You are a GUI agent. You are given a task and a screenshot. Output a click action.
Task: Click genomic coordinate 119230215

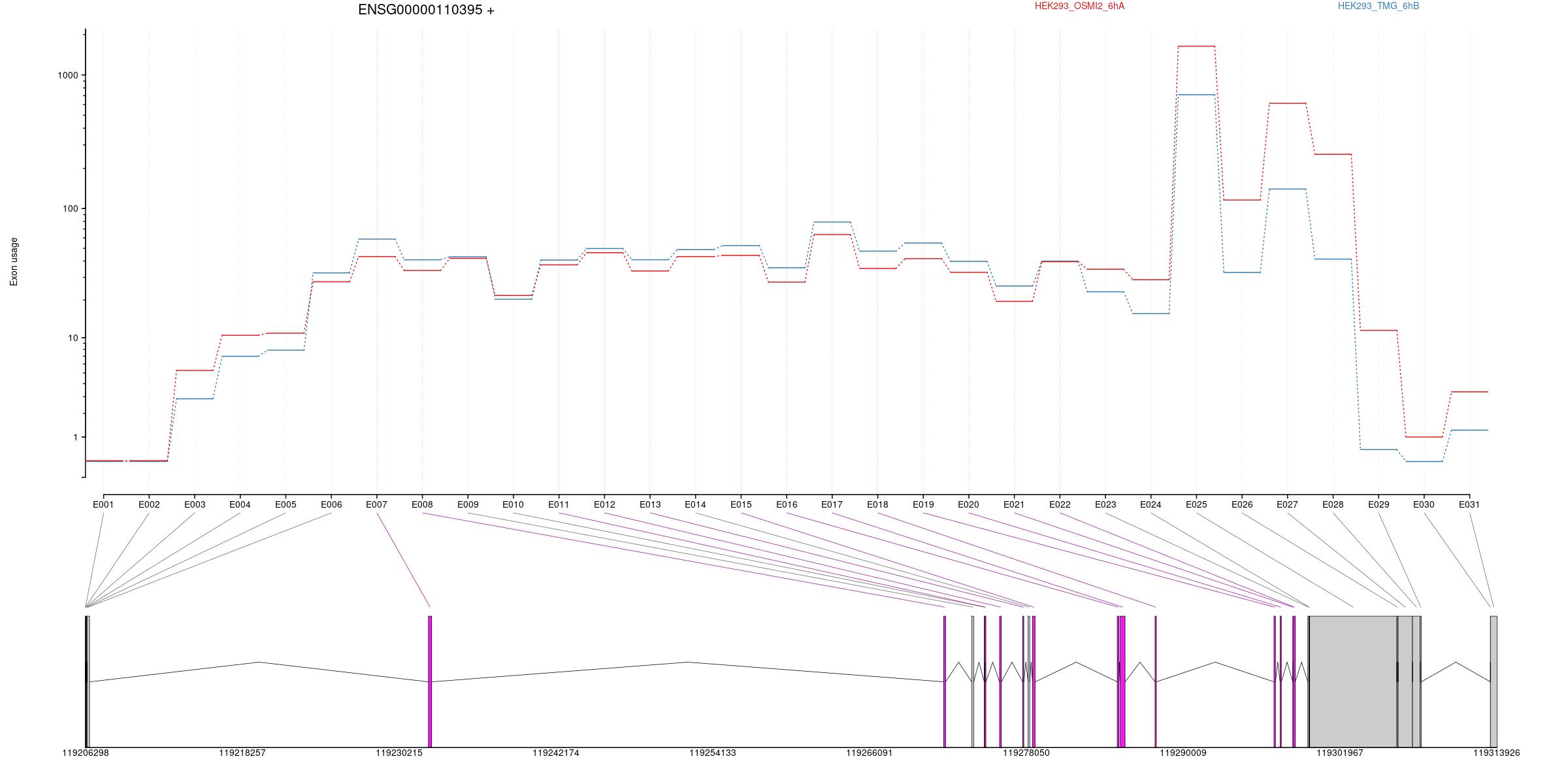399,753
